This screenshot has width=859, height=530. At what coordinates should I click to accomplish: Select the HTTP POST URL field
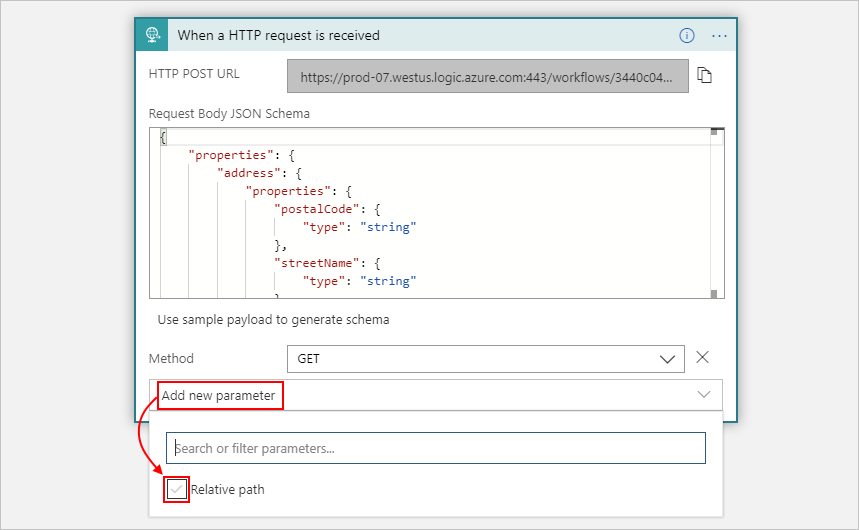click(487, 76)
